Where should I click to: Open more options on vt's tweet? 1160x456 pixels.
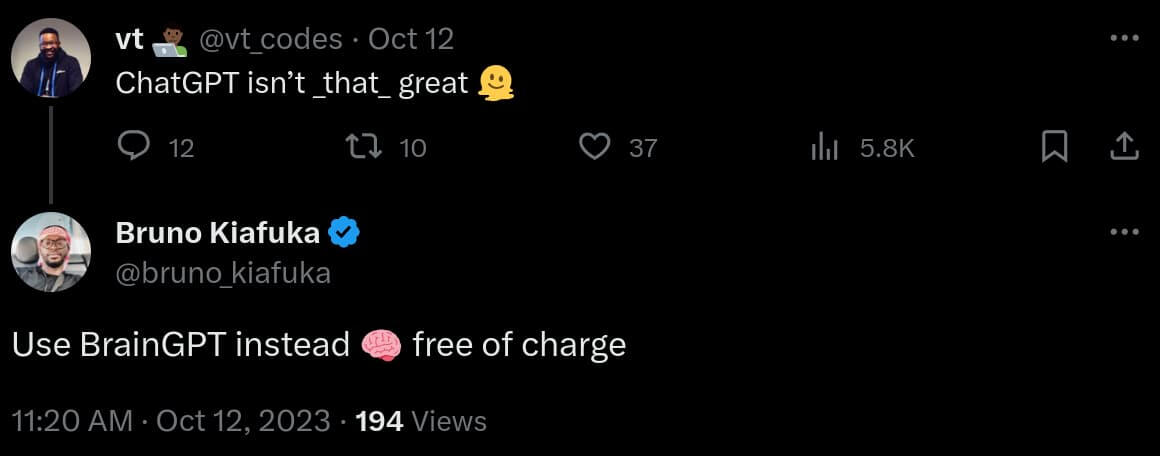pyautogui.click(x=1125, y=39)
